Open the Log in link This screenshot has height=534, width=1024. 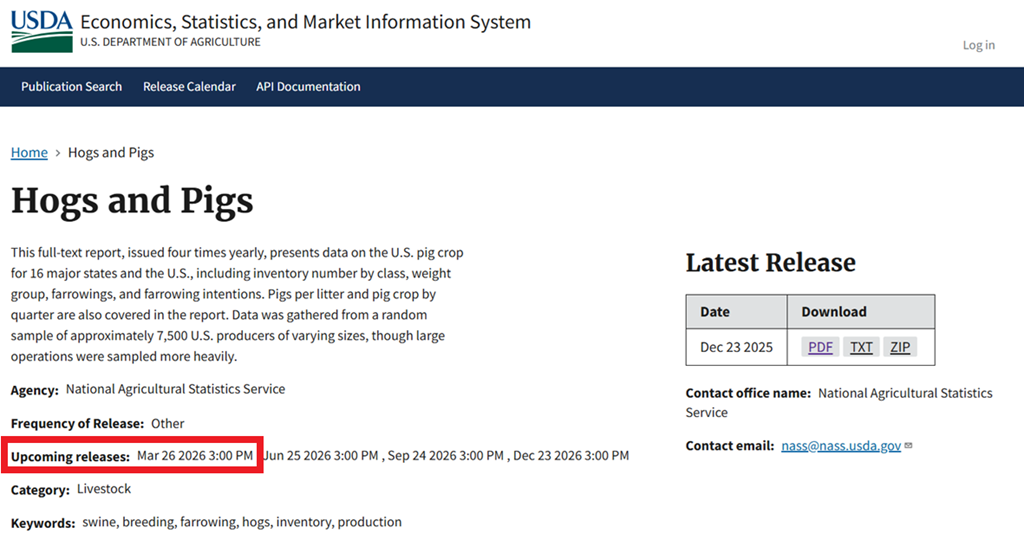[x=978, y=45]
